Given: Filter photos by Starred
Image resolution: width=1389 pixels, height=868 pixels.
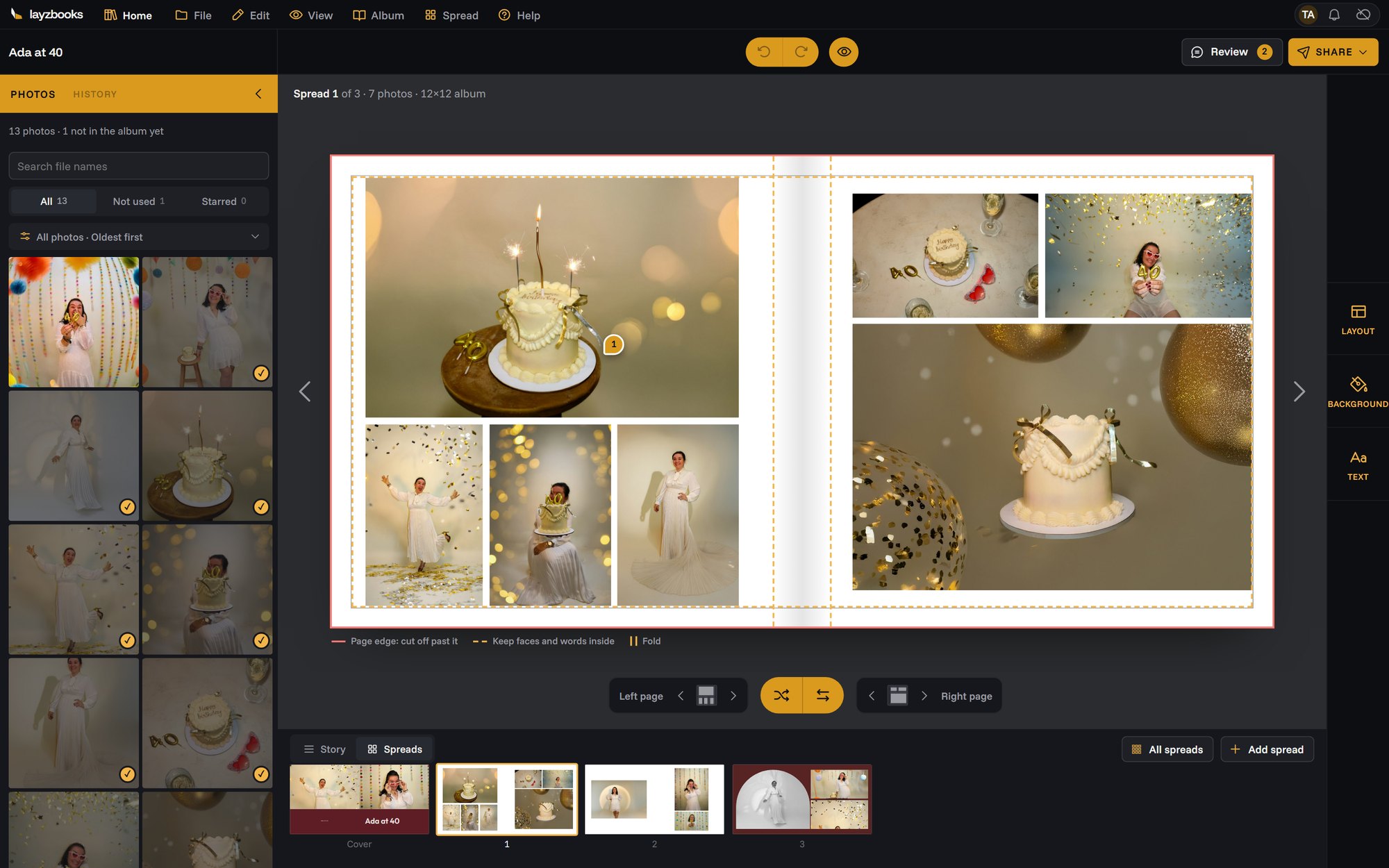Looking at the screenshot, I should [x=224, y=201].
